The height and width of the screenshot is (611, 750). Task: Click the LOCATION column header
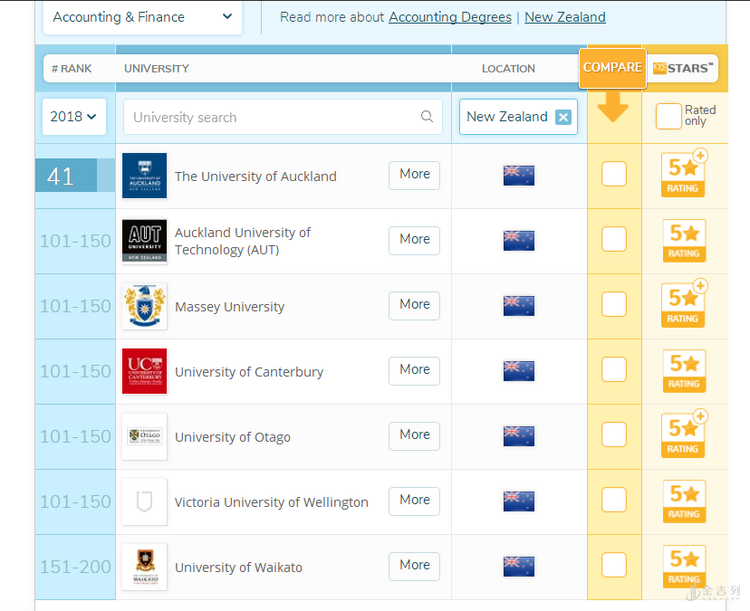[x=508, y=68]
